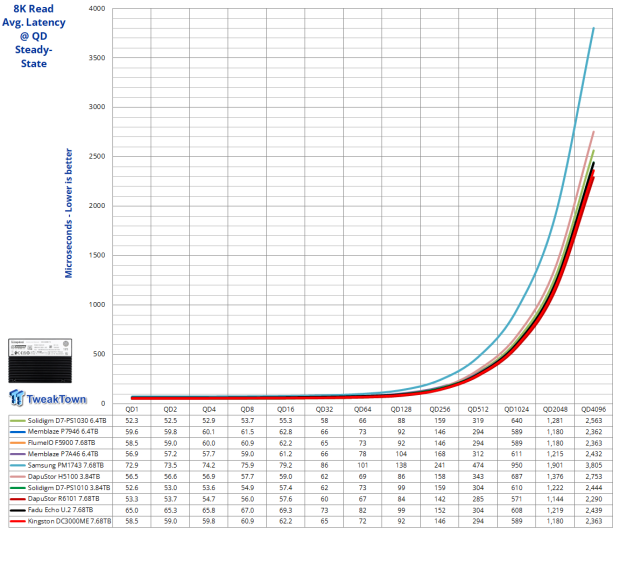Click the Kingston DC3000ME 7.68TB legend color line
Screen dimensions: 620x568
[17, 521]
